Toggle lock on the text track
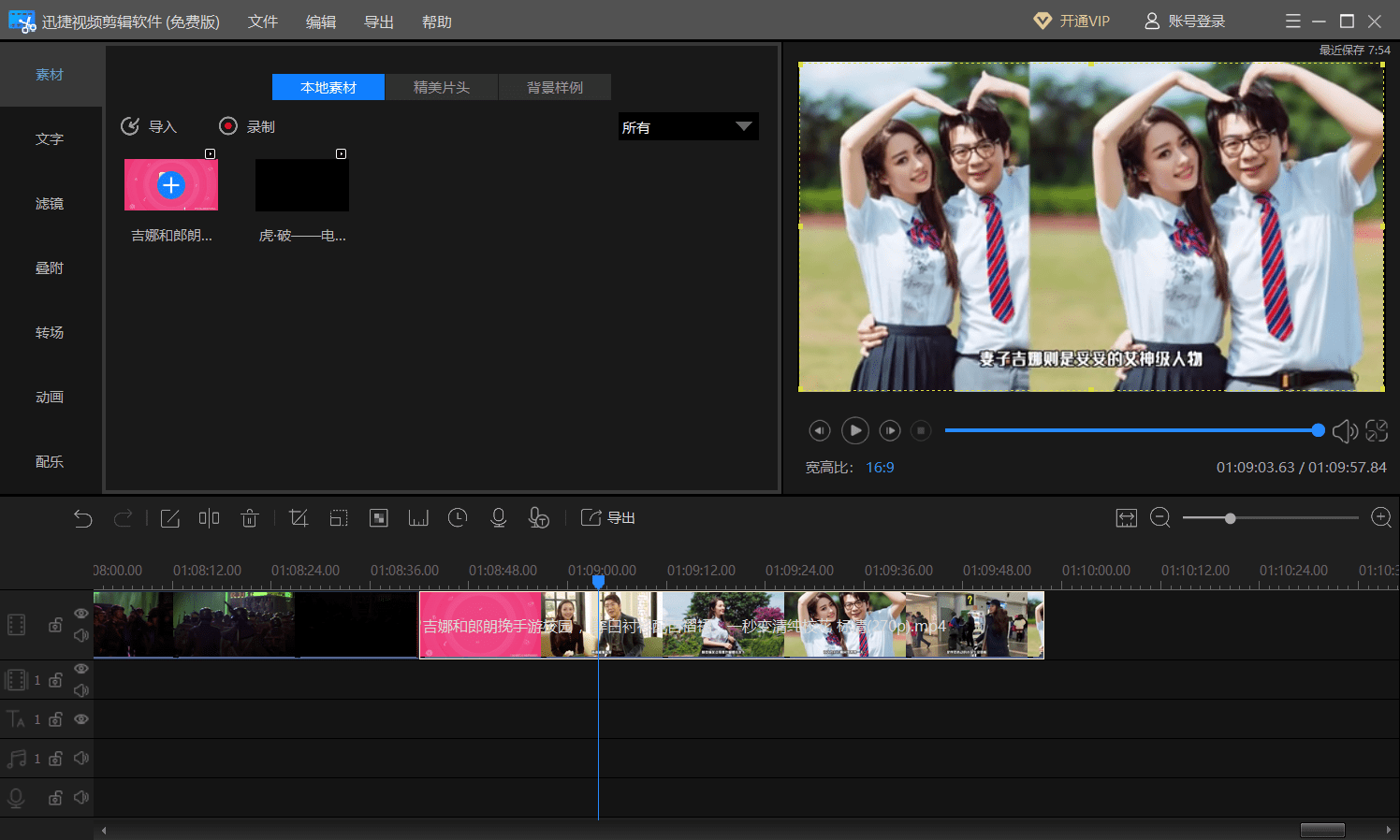Image resolution: width=1400 pixels, height=840 pixels. coord(56,719)
